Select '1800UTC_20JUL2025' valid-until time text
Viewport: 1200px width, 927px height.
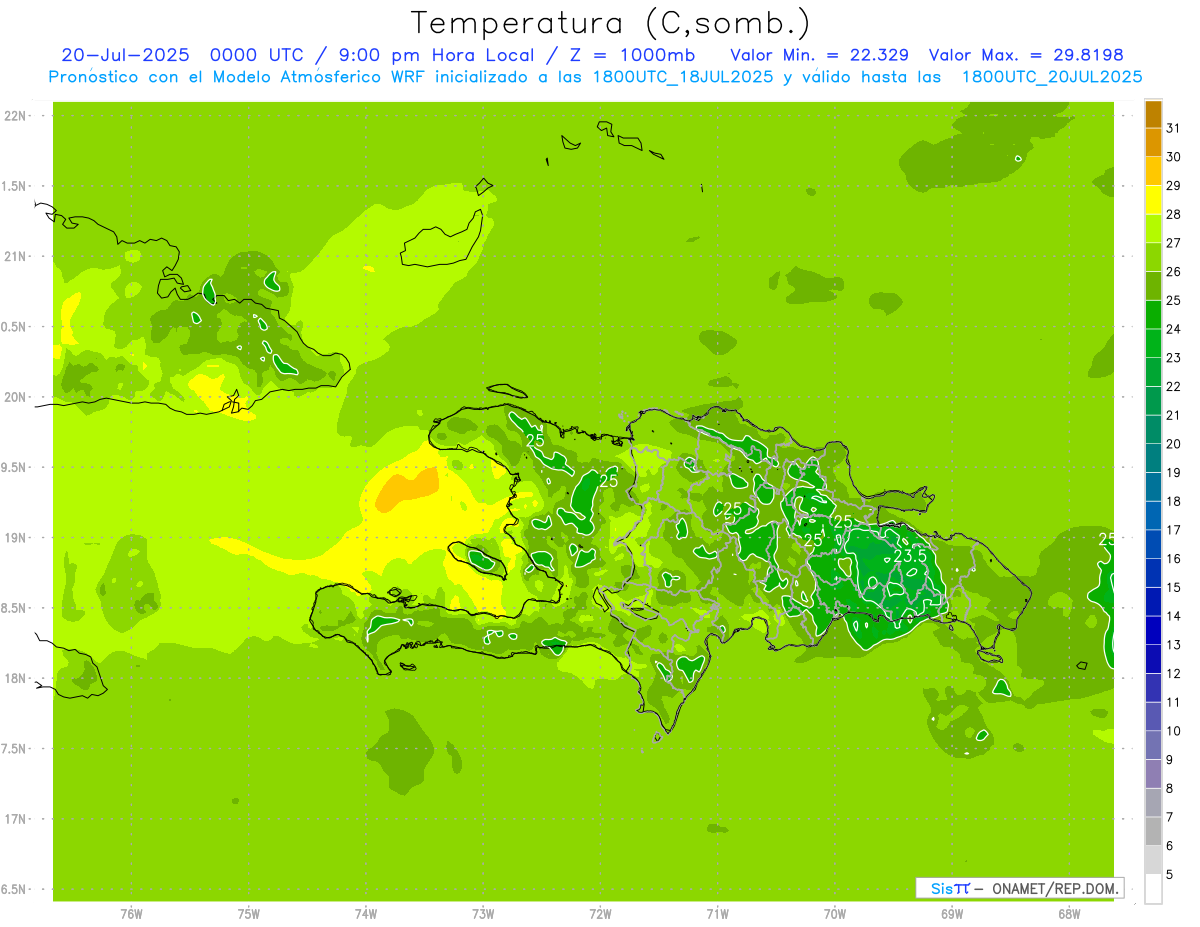coord(1052,76)
